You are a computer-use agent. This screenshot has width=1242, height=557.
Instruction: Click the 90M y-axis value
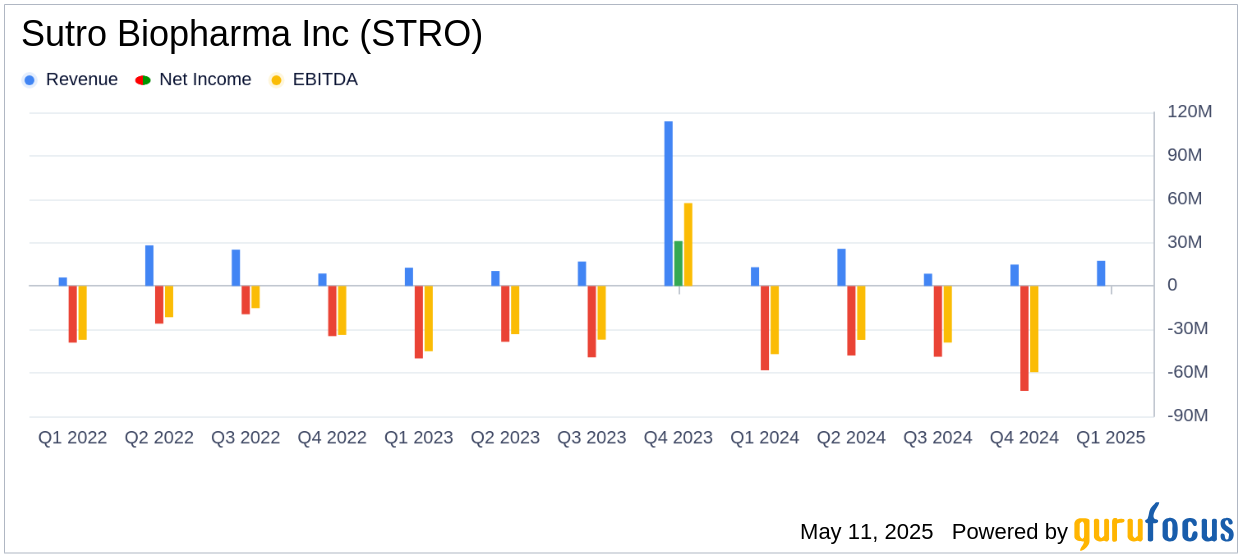pyautogui.click(x=1185, y=155)
